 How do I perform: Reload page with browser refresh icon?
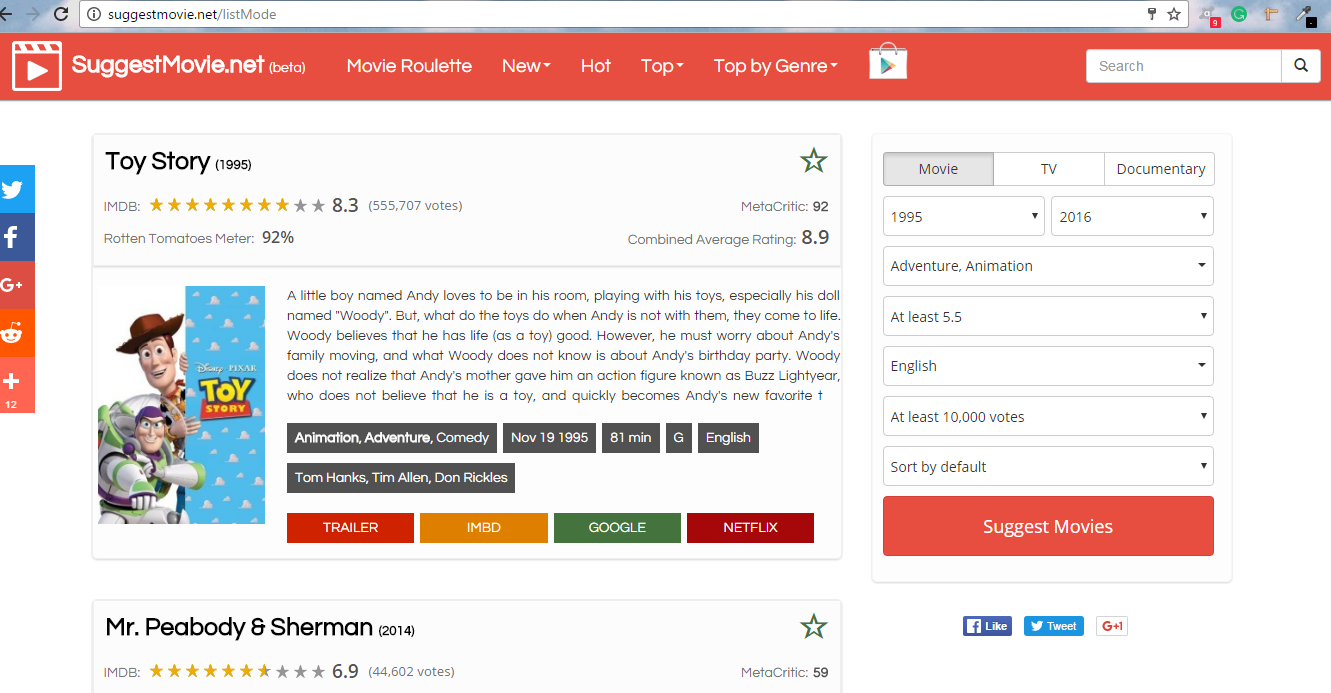pos(61,14)
